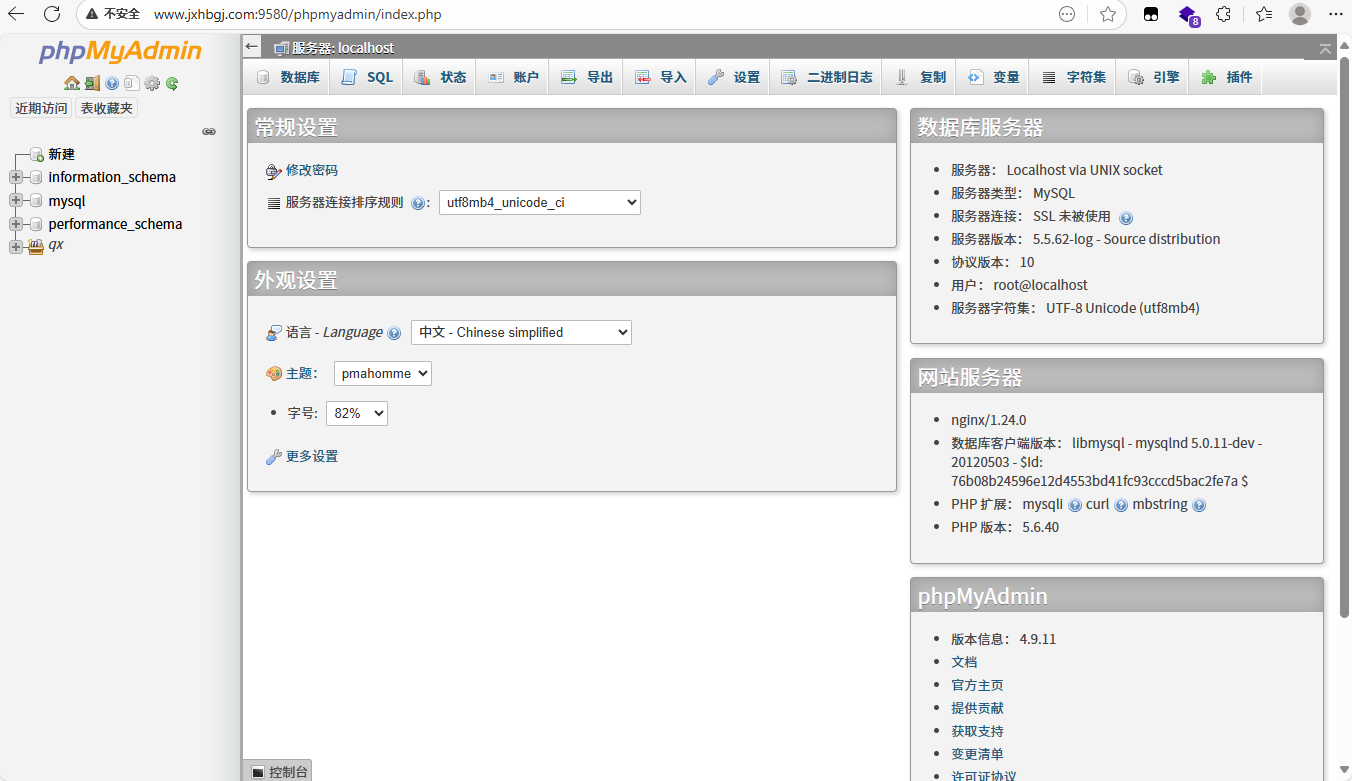Viewport: 1352px width, 781px height.
Task: Click the 修改密码 link
Action: point(312,170)
